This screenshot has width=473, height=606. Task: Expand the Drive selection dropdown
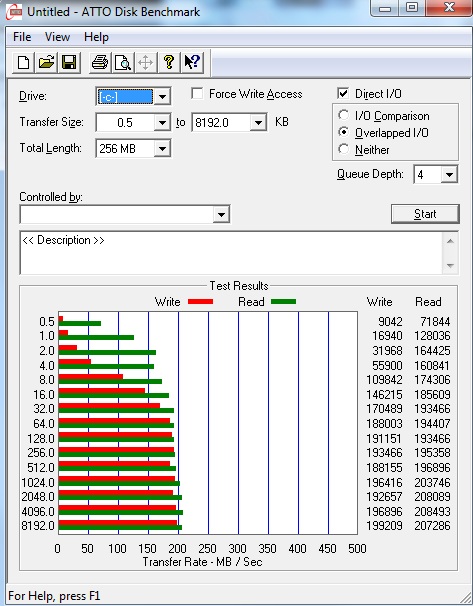click(162, 96)
